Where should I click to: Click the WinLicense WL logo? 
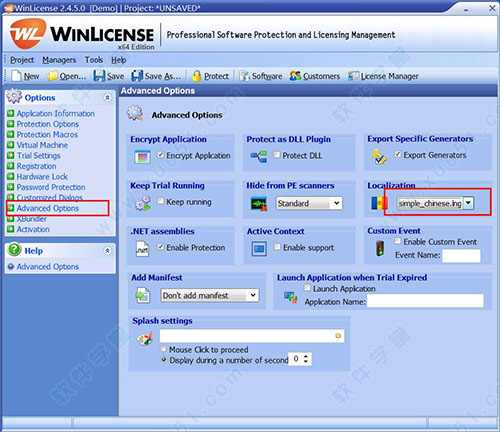click(27, 34)
